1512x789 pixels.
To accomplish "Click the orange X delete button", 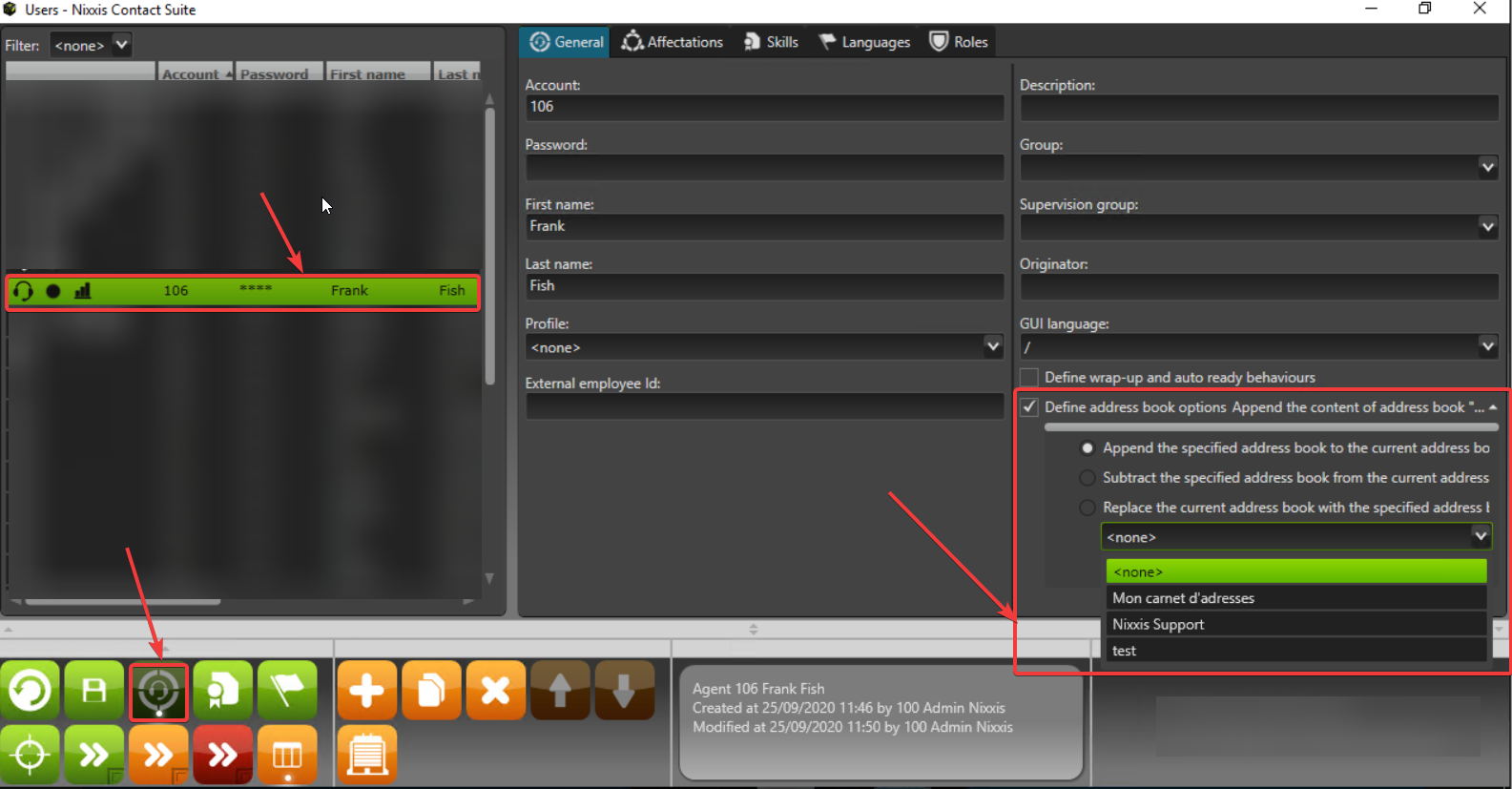I will pos(496,690).
